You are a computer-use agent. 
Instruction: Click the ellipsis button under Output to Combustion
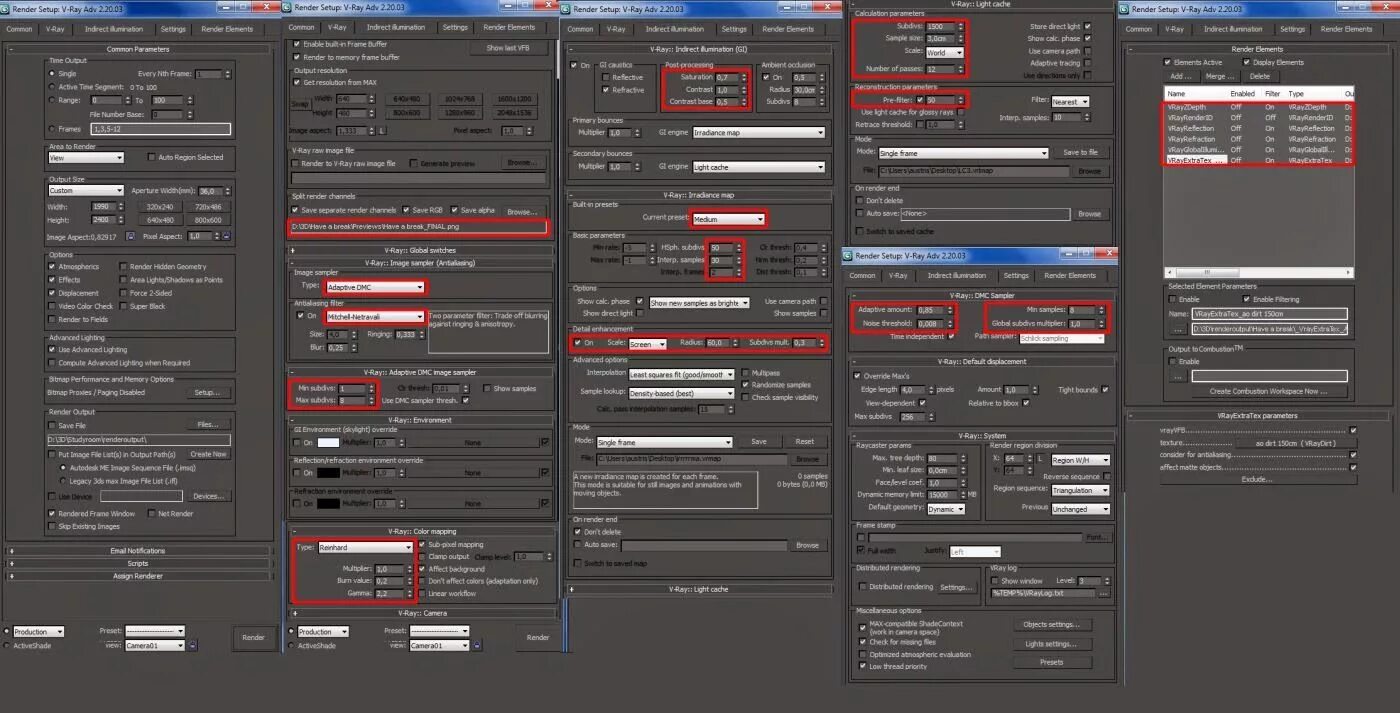click(x=1178, y=376)
